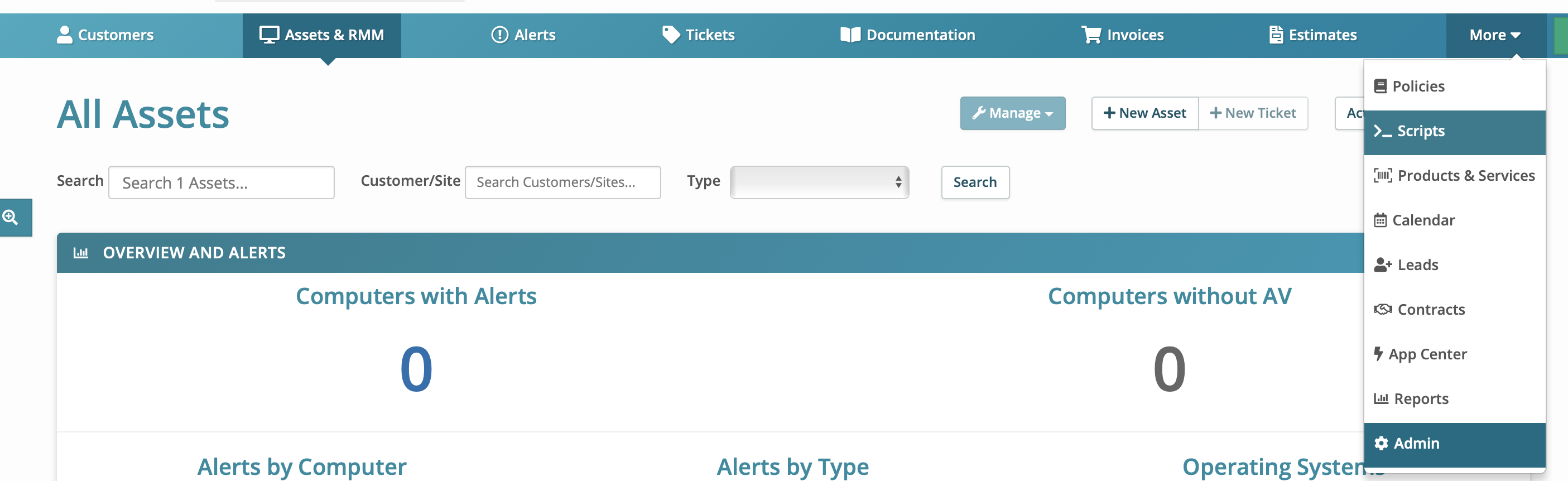Viewport: 1568px width, 481px height.
Task: Click the Leads add-user icon
Action: (x=1383, y=265)
